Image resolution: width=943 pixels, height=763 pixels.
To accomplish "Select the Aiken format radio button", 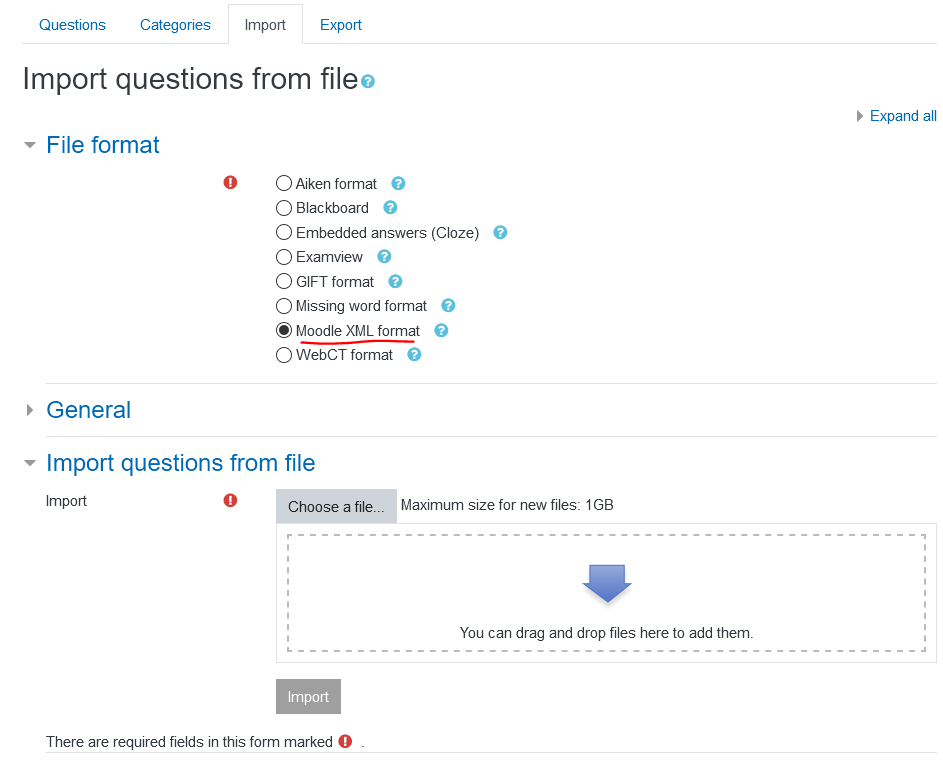I will click(x=284, y=183).
